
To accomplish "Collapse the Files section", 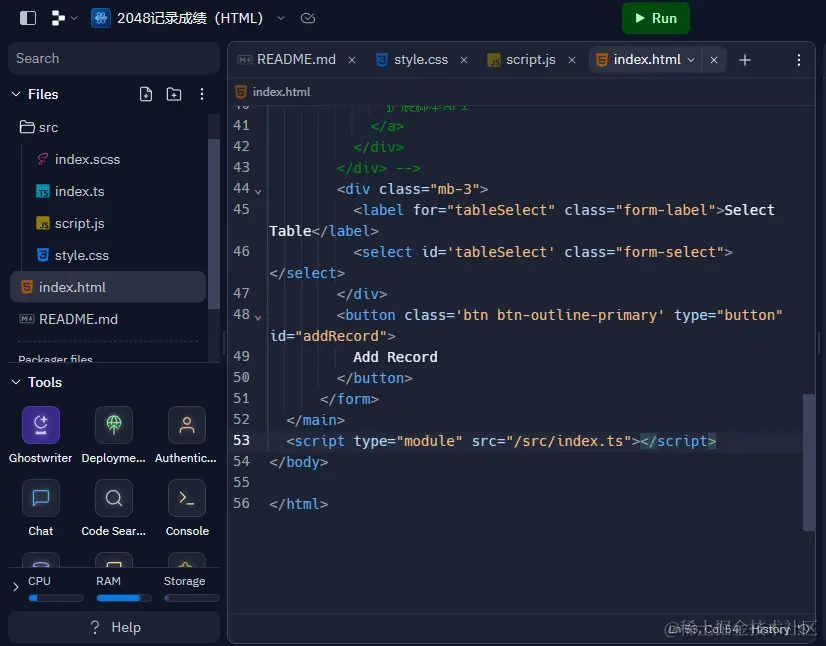I will click(16, 94).
